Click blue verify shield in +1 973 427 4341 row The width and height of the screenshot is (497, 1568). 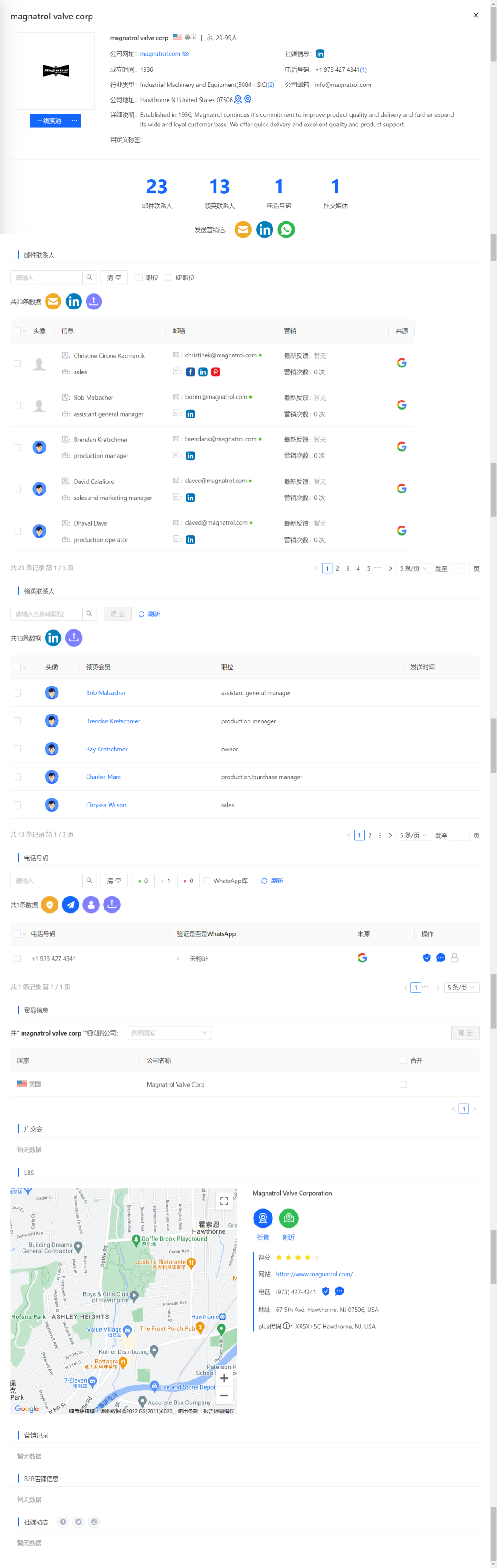(x=427, y=958)
